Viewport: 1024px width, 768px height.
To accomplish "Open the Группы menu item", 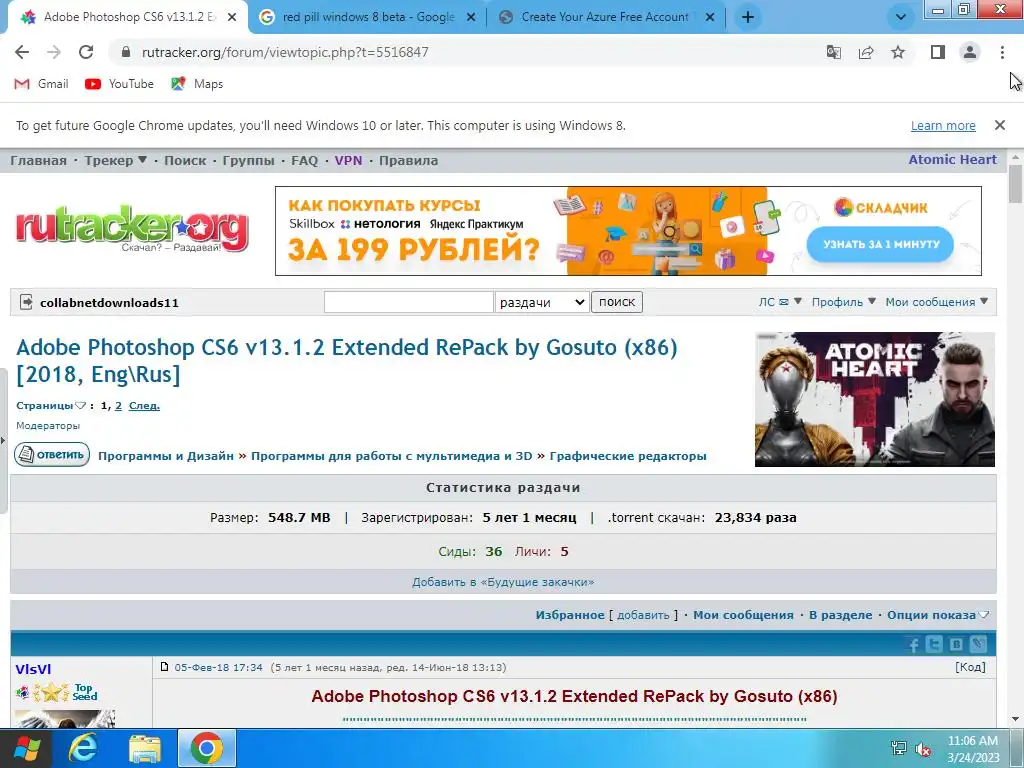I will (248, 161).
